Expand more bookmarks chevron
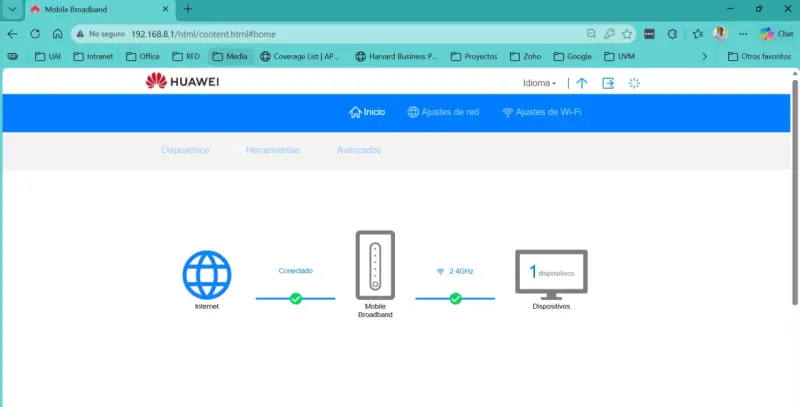This screenshot has width=800, height=407. [705, 56]
